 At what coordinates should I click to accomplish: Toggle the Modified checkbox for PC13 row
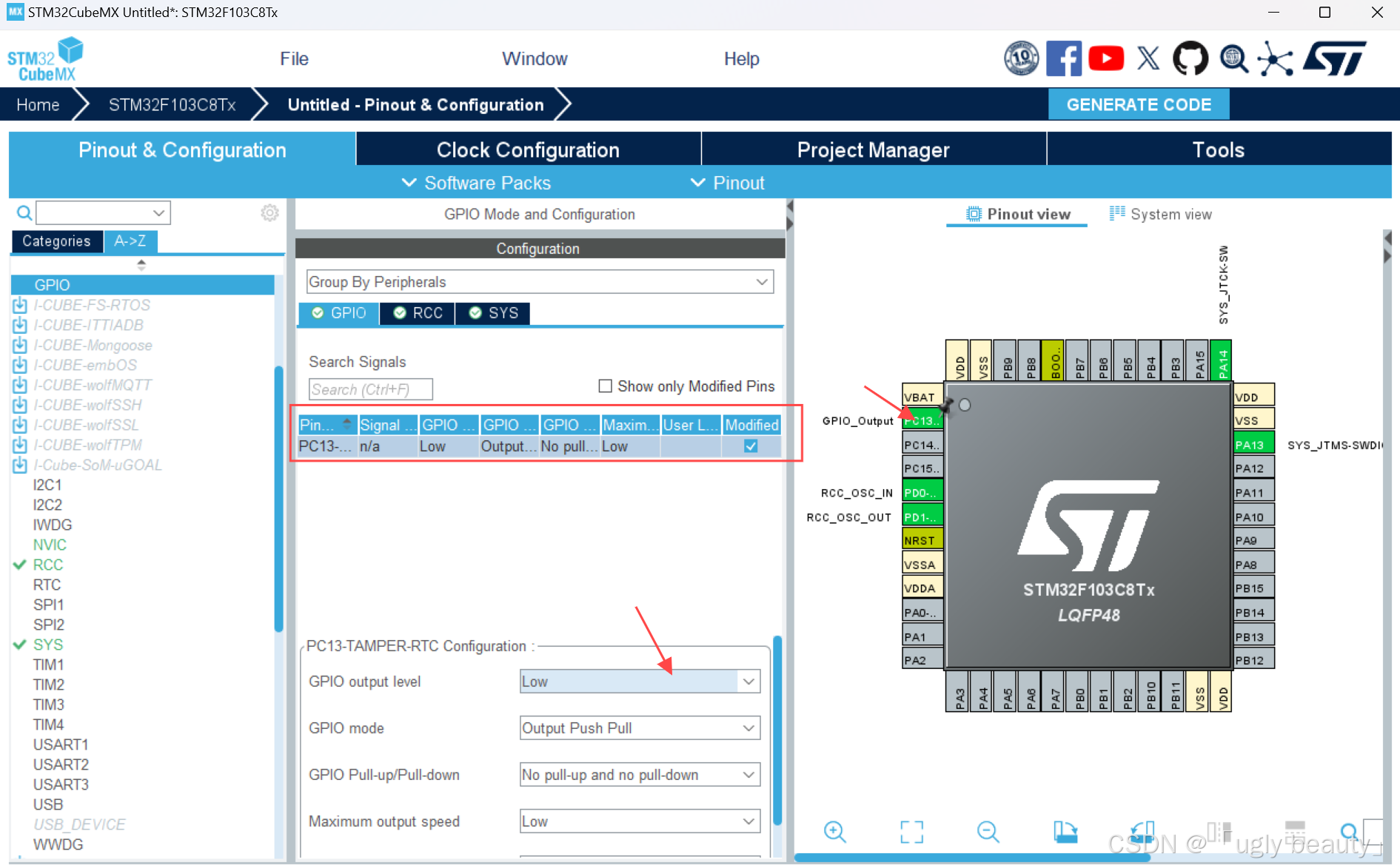(x=751, y=446)
